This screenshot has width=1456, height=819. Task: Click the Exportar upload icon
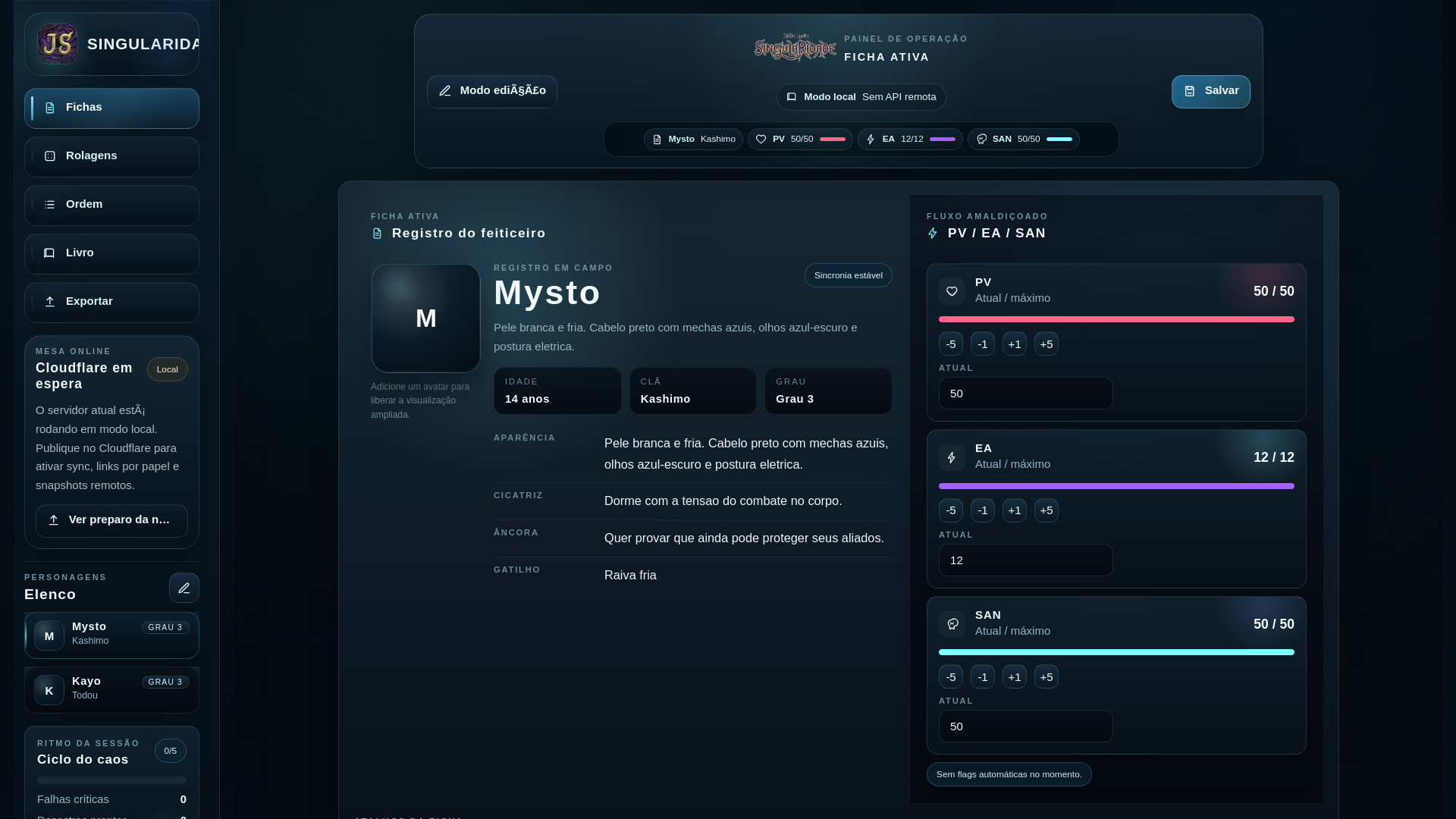[50, 302]
